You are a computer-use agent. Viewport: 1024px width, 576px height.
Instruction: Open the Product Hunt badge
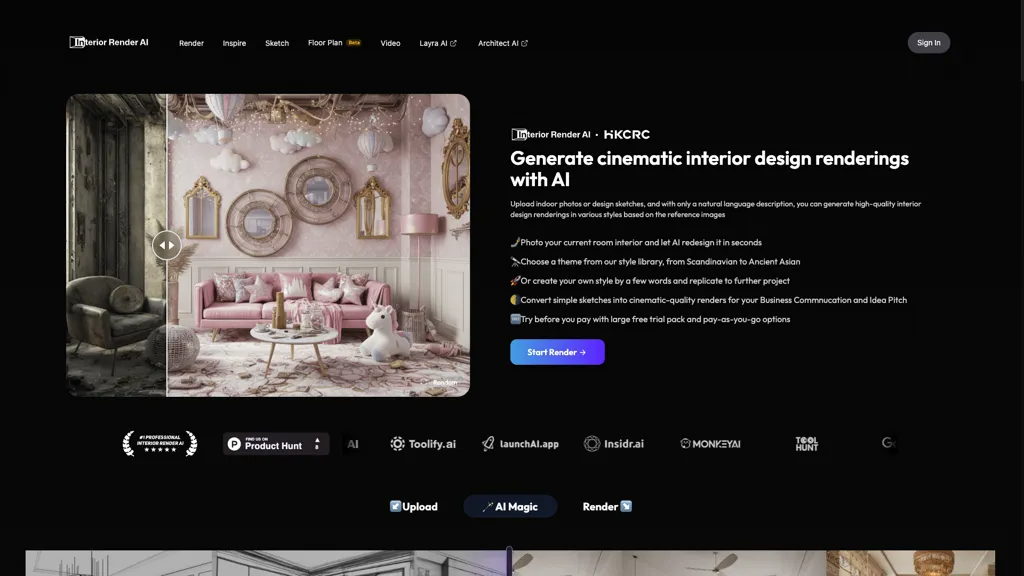point(276,444)
